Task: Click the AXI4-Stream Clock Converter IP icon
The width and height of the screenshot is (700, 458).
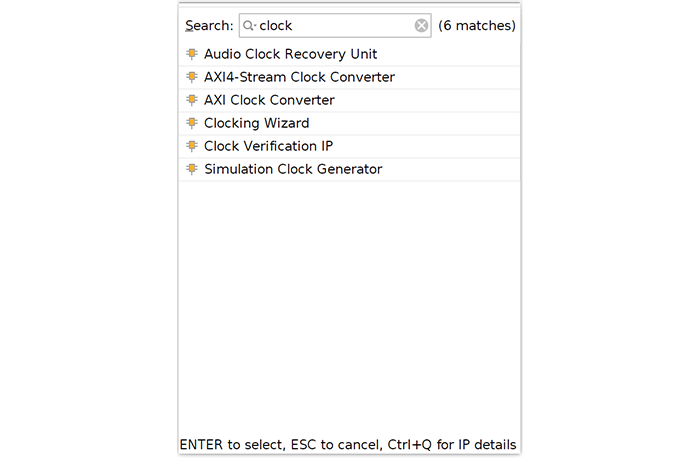Action: coord(192,77)
